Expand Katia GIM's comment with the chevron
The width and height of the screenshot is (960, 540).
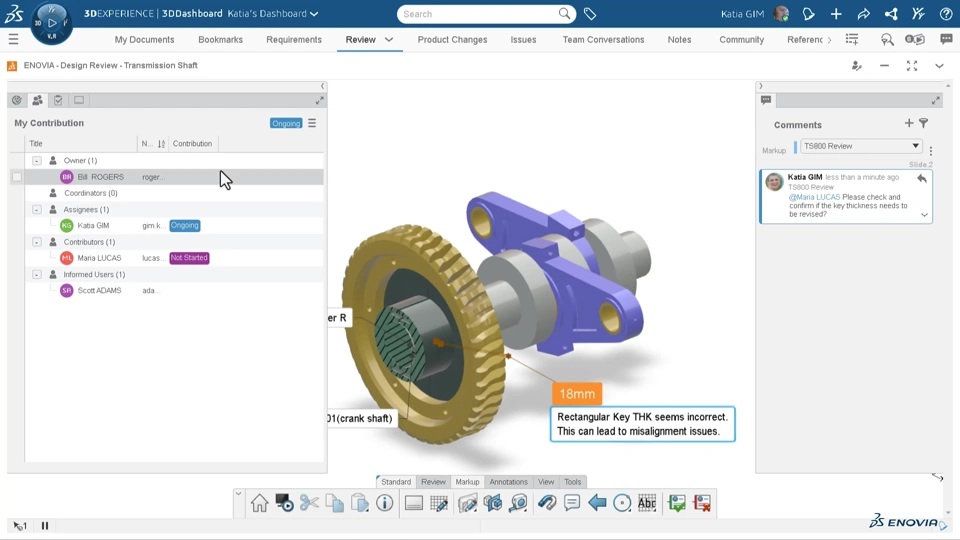click(x=924, y=215)
